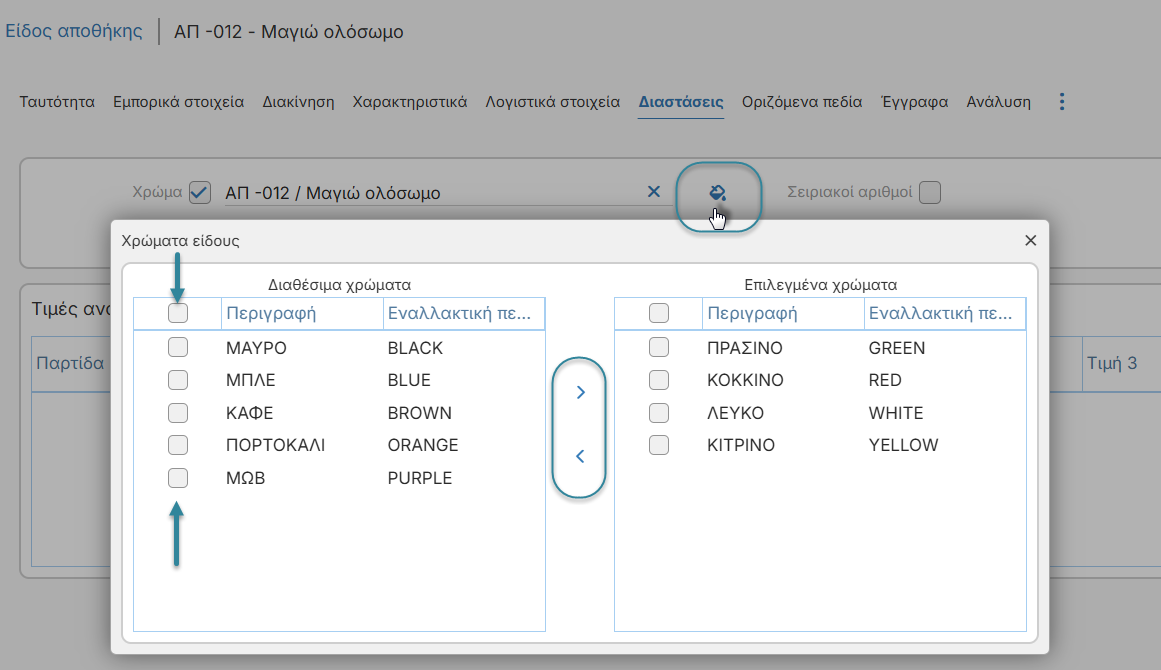
Task: Open the Χαρακτηριστικά tab
Action: [x=409, y=102]
